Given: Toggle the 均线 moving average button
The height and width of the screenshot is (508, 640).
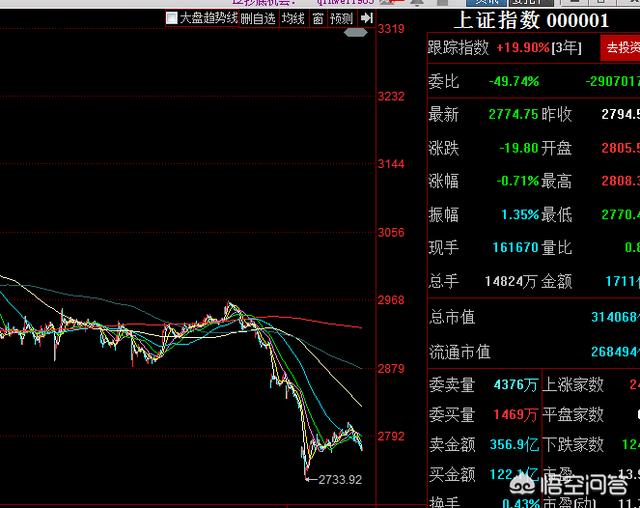Looking at the screenshot, I should [293, 18].
